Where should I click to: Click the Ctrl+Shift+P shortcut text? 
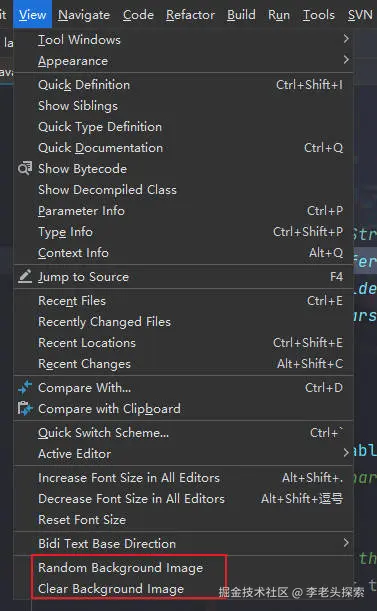308,232
